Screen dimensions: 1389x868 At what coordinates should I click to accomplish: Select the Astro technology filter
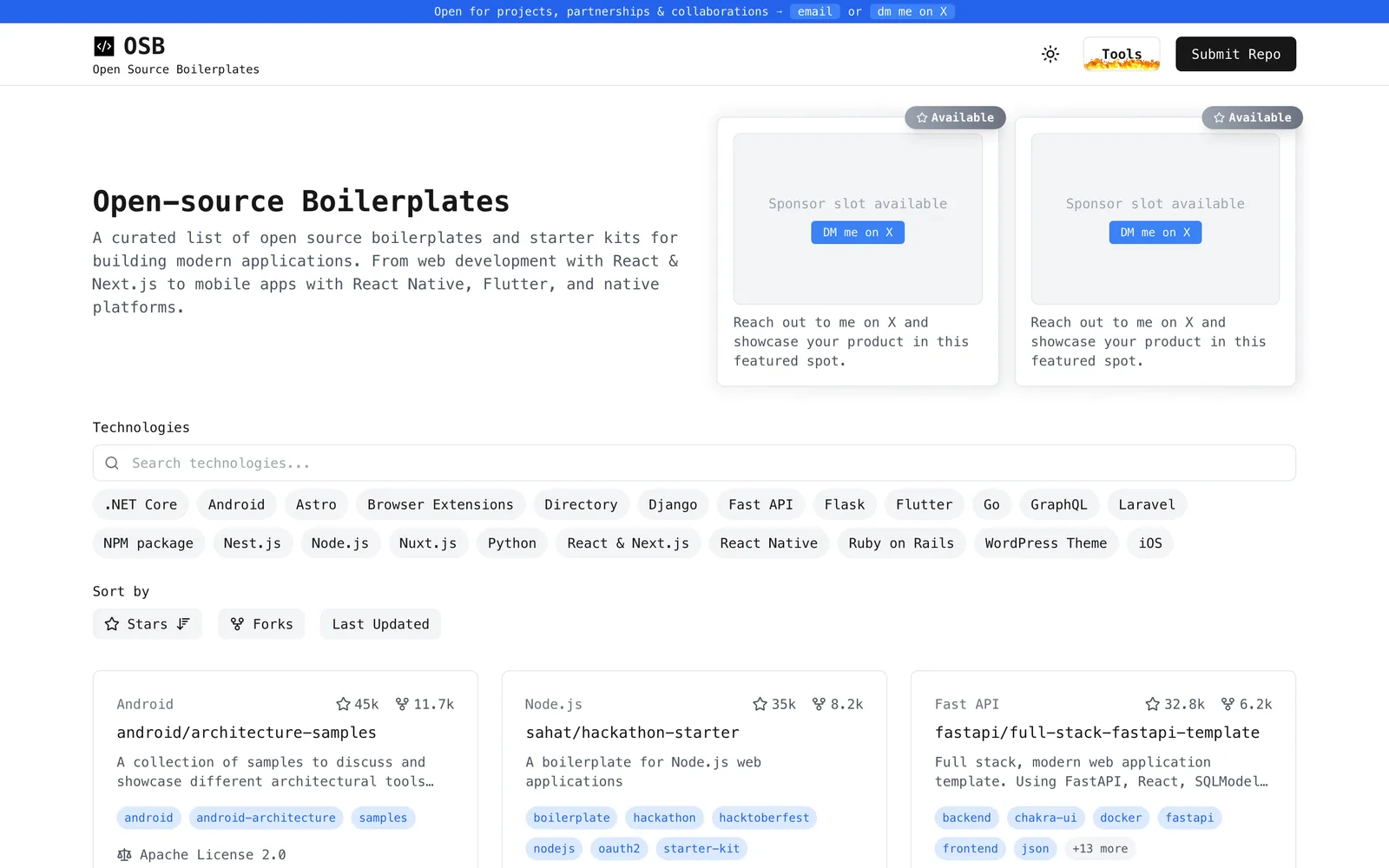click(316, 504)
